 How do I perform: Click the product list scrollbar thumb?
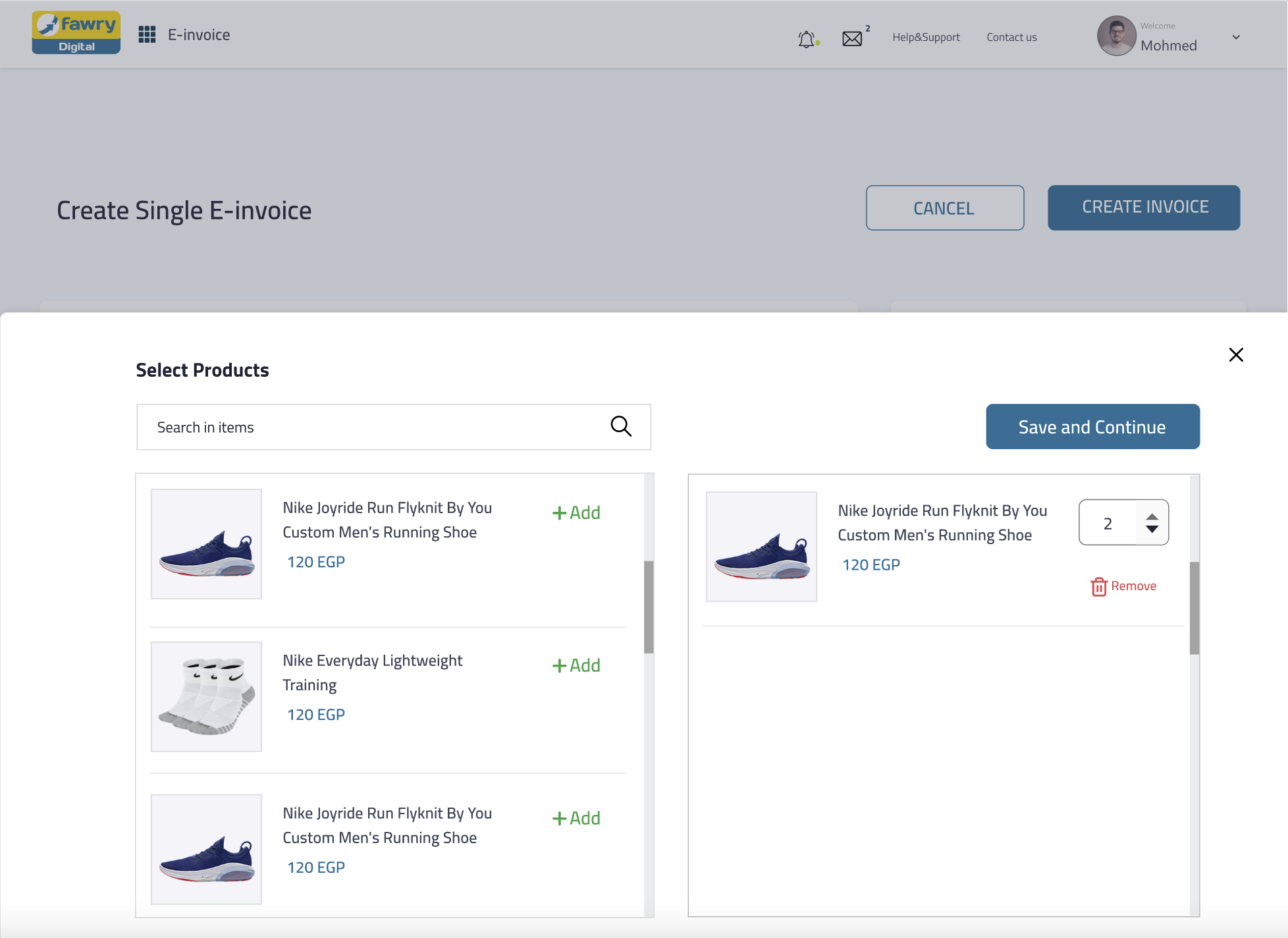[649, 607]
